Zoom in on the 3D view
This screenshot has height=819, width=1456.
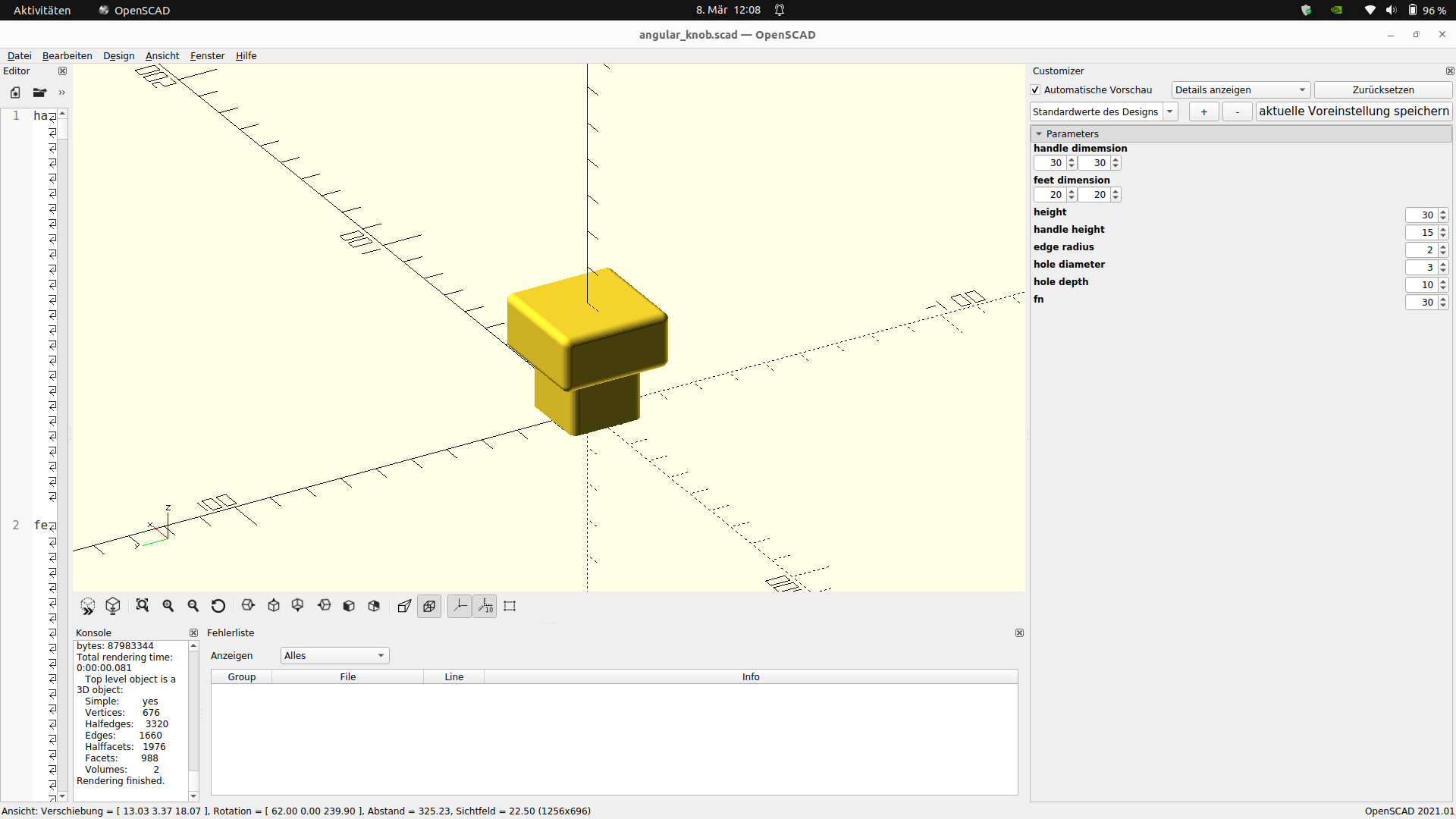pos(168,606)
